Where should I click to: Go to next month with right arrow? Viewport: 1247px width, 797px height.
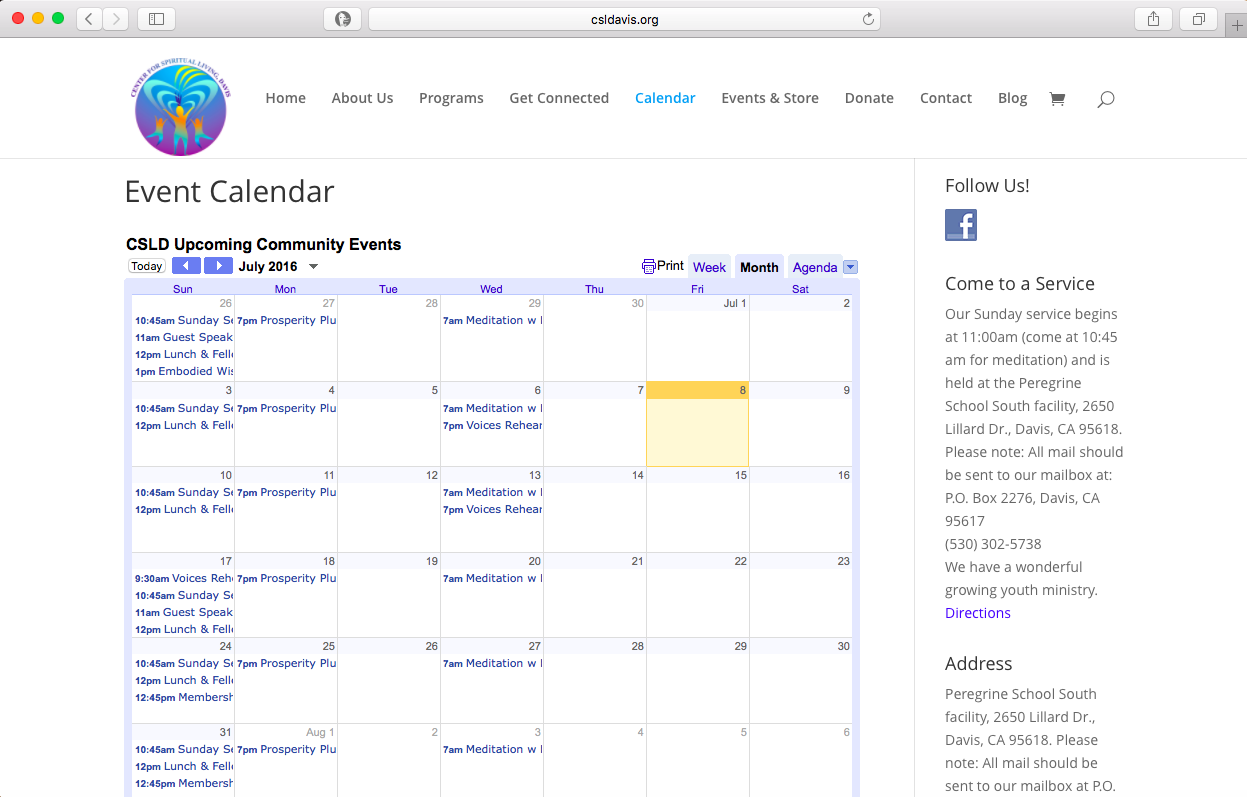point(218,266)
